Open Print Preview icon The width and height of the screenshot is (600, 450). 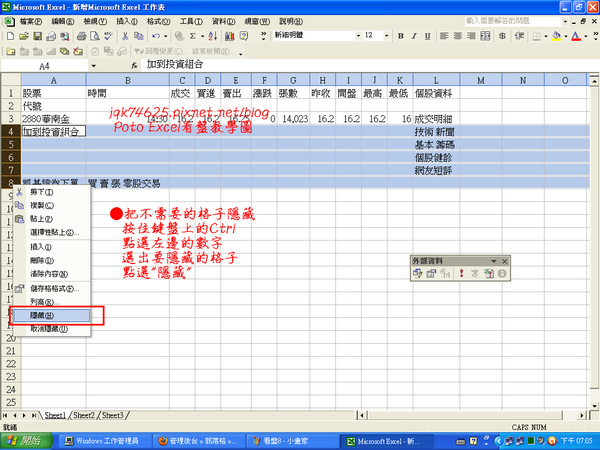tap(95, 36)
